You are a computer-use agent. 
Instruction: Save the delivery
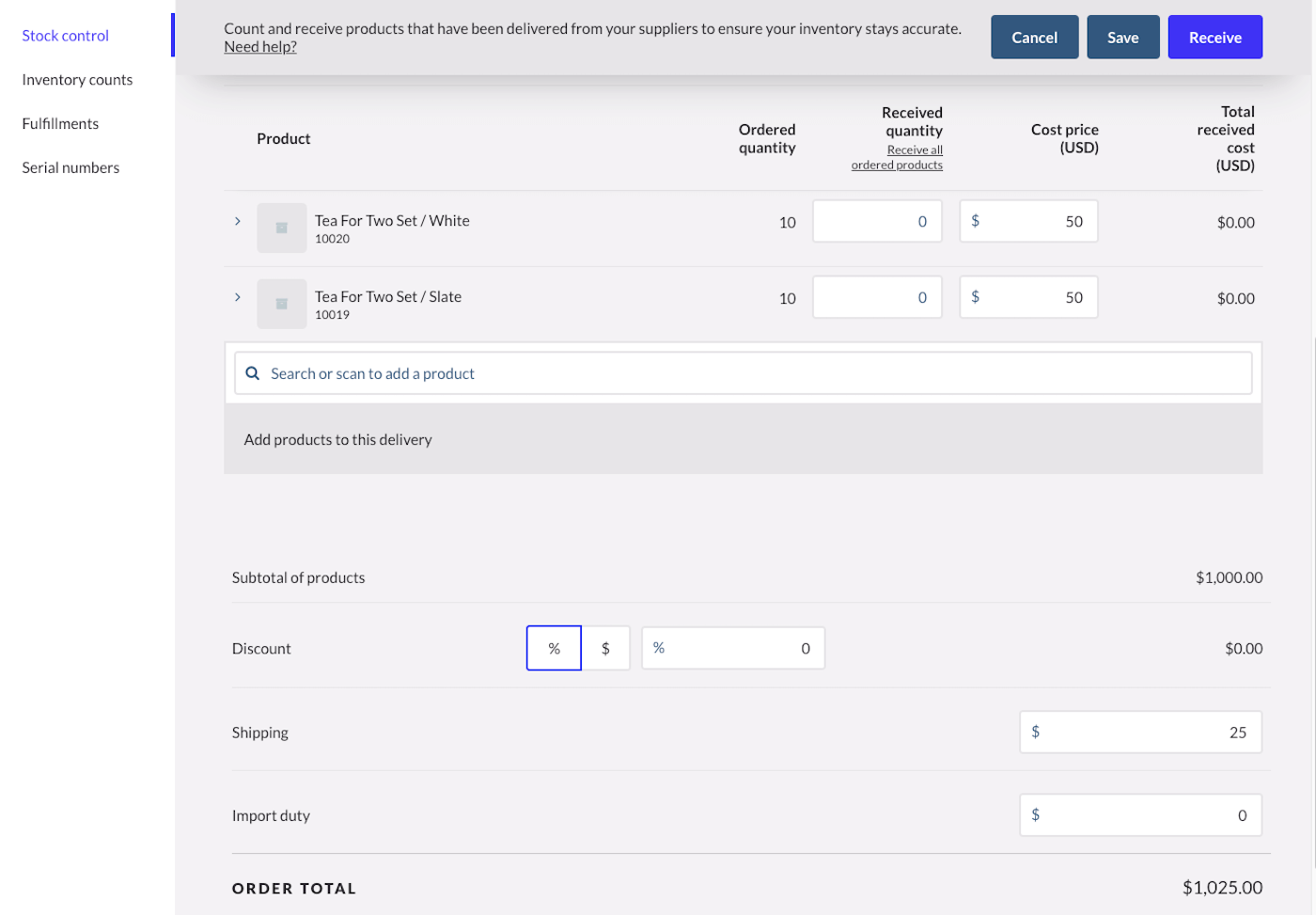[1122, 38]
